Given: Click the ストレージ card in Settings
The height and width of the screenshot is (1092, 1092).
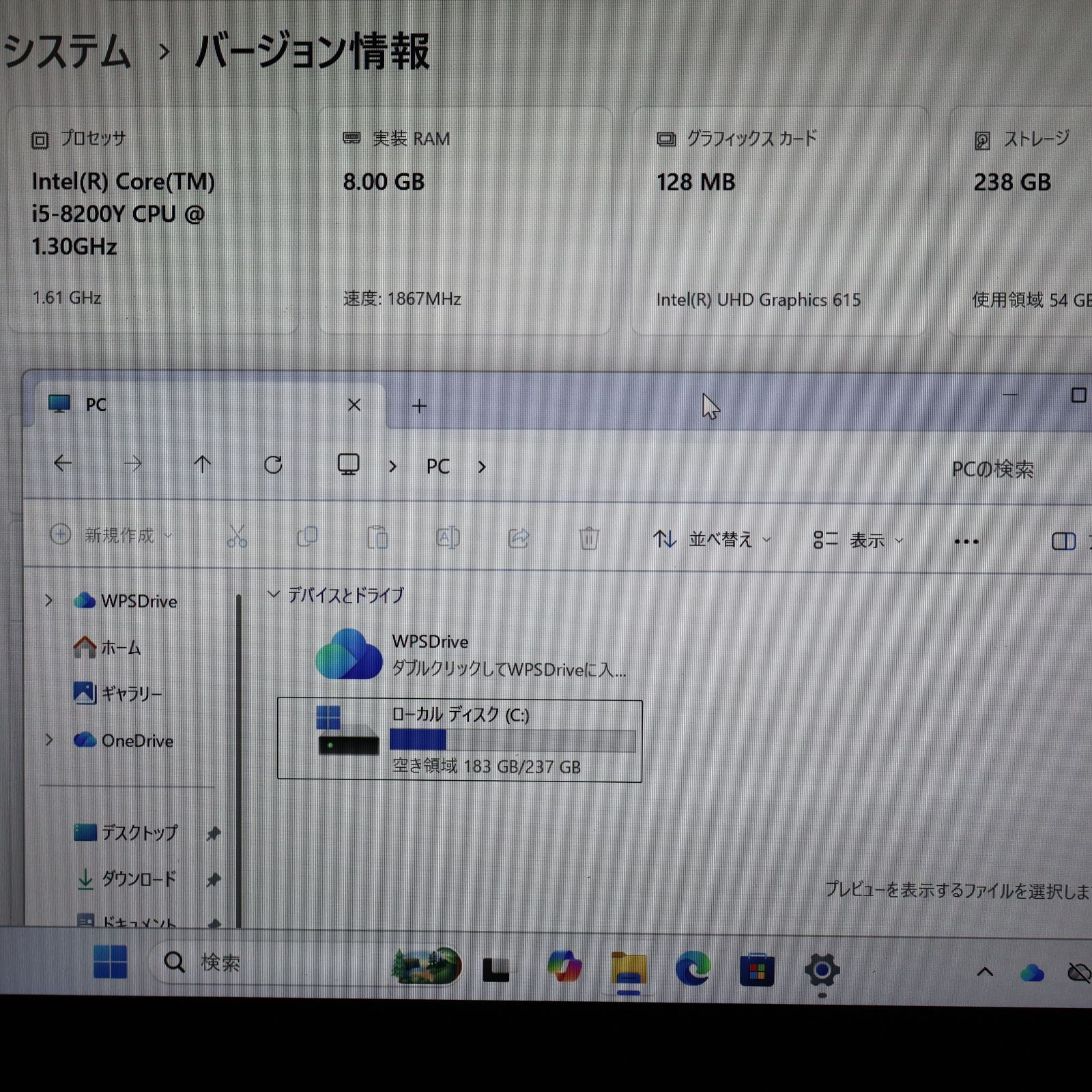Looking at the screenshot, I should click(x=1021, y=220).
